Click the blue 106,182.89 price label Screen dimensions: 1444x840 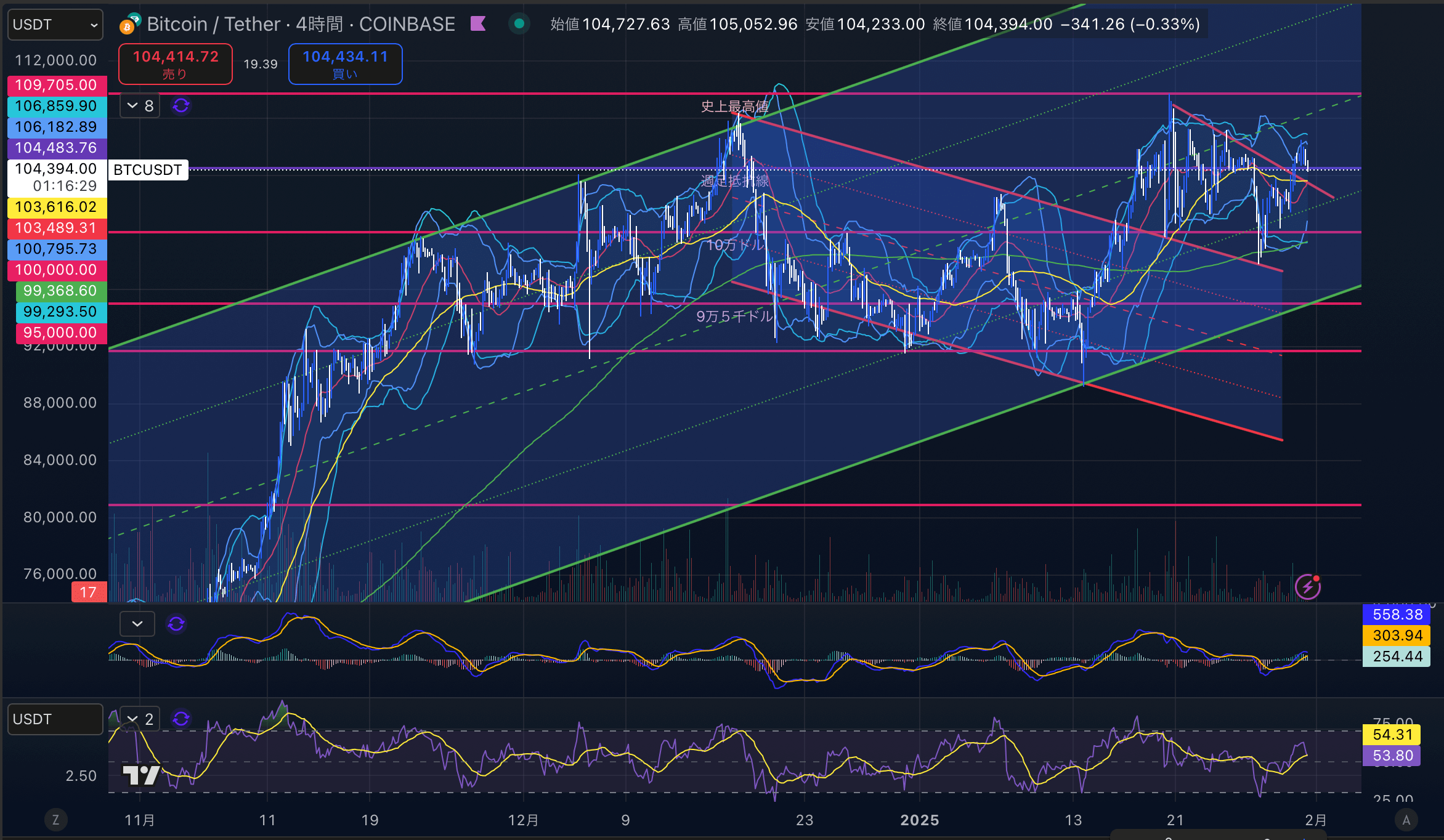tap(57, 127)
